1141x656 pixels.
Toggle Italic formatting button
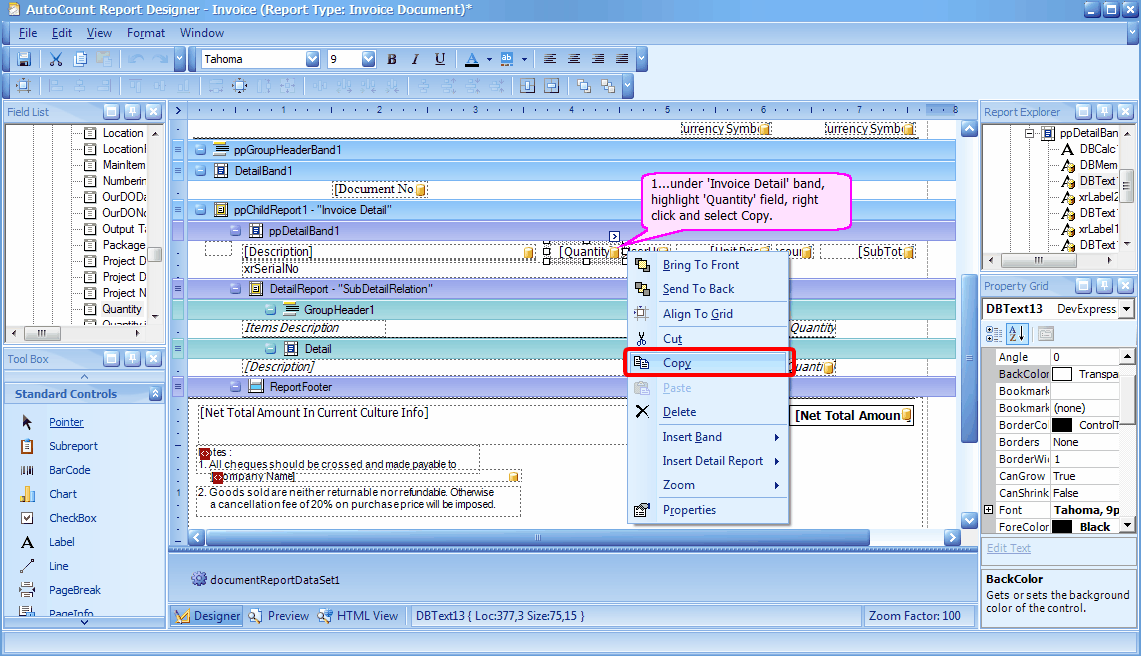point(416,59)
